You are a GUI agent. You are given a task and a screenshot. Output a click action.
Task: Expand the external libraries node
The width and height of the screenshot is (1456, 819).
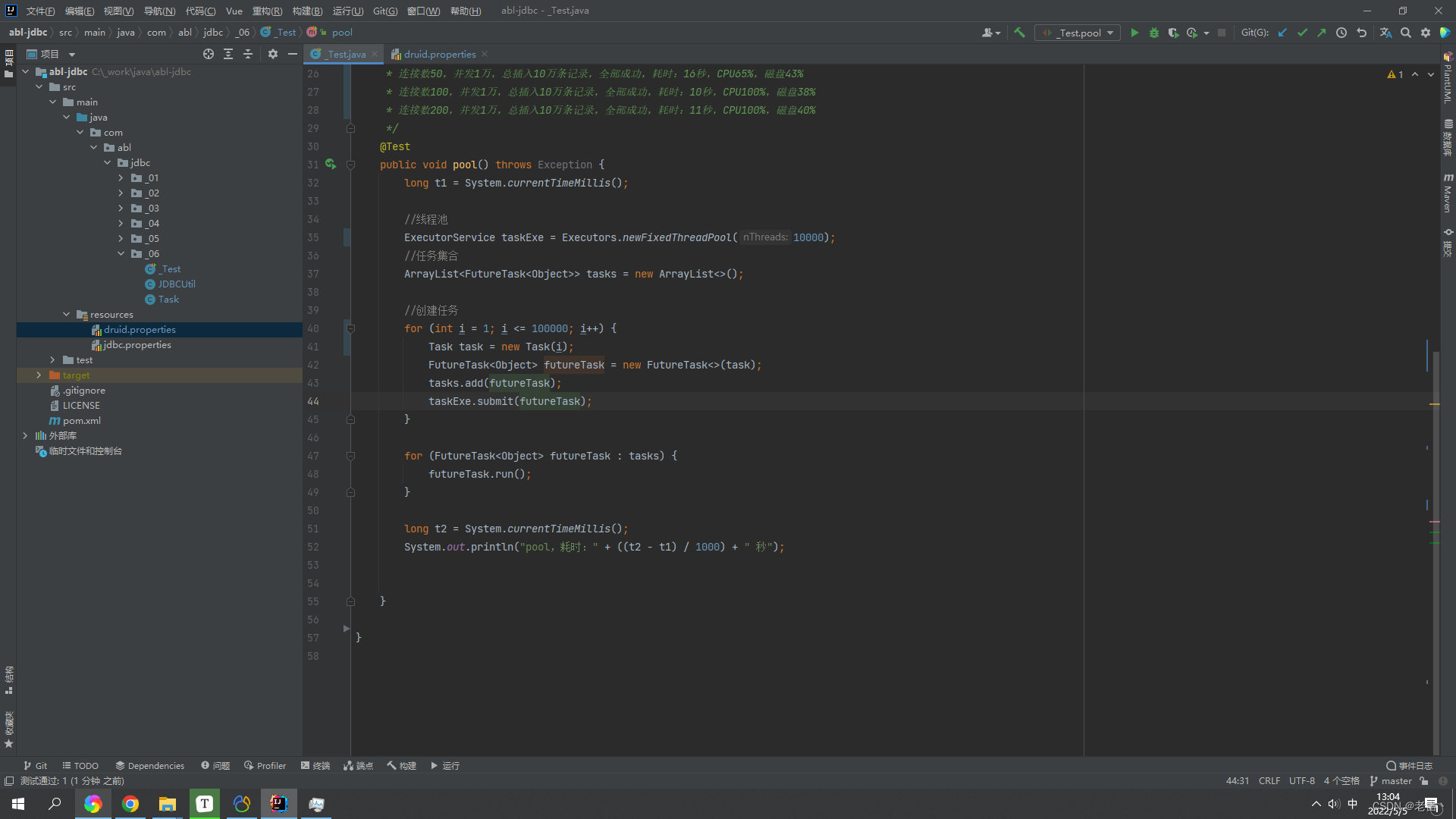(x=26, y=435)
